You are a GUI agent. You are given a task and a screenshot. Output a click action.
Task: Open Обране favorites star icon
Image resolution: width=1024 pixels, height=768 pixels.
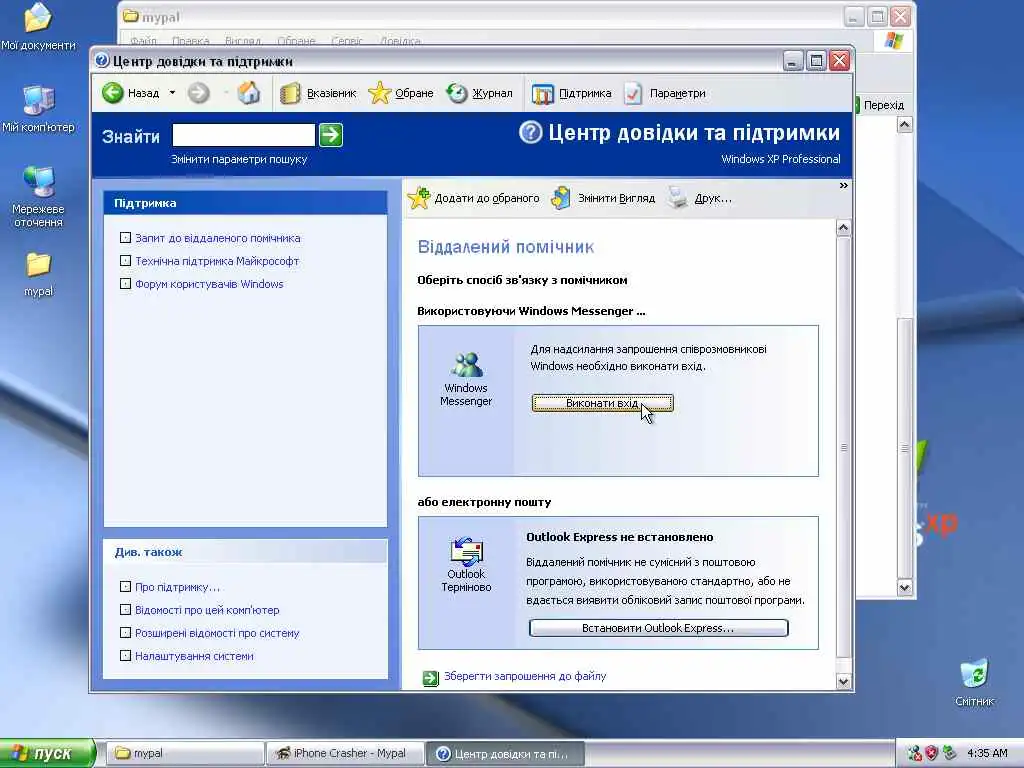379,93
